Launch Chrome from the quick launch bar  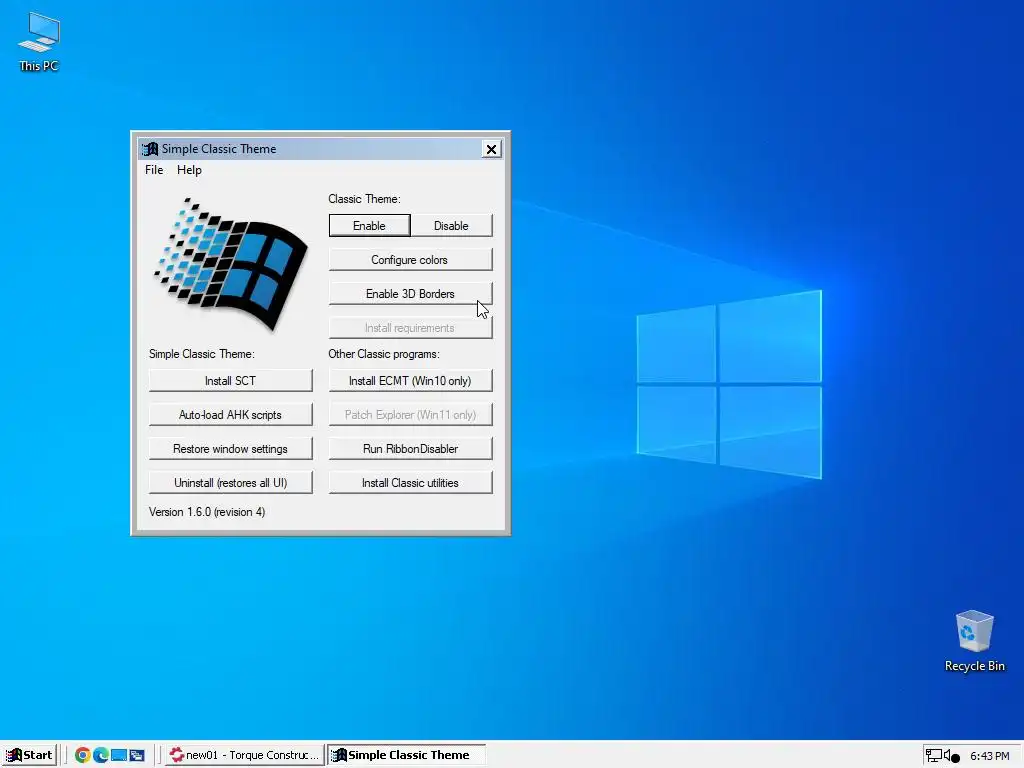[82, 755]
